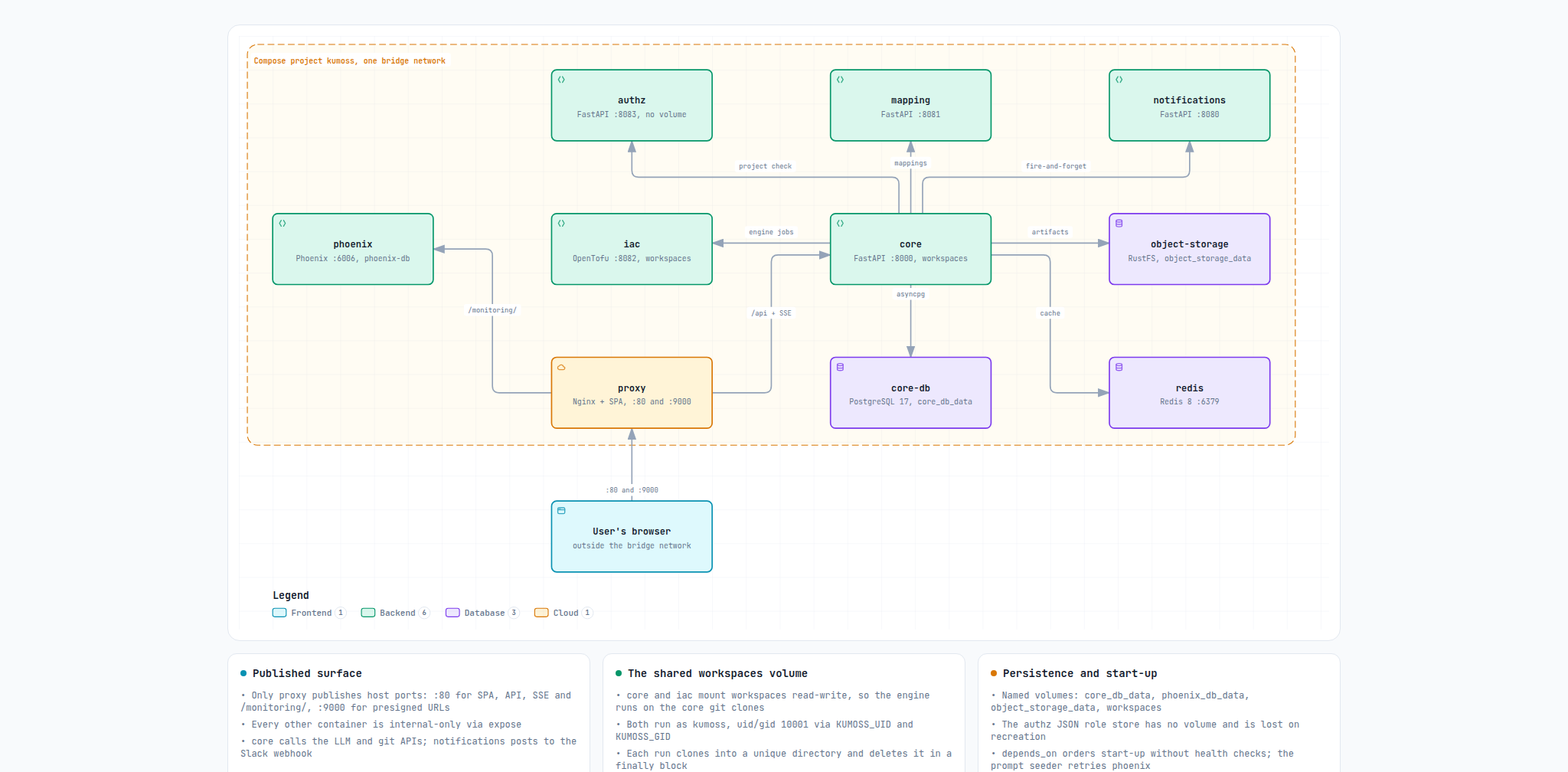Click 'The shared workspaces volume' heading
Viewport: 1568px width, 772px height.
[x=717, y=674]
